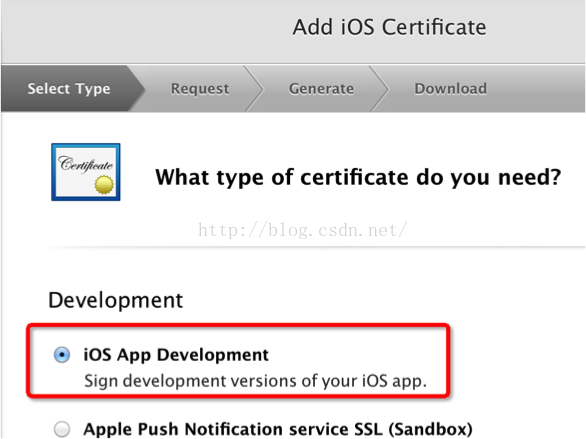586x439 pixels.
Task: Click the chevron arrow after Request step
Action: 254,89
